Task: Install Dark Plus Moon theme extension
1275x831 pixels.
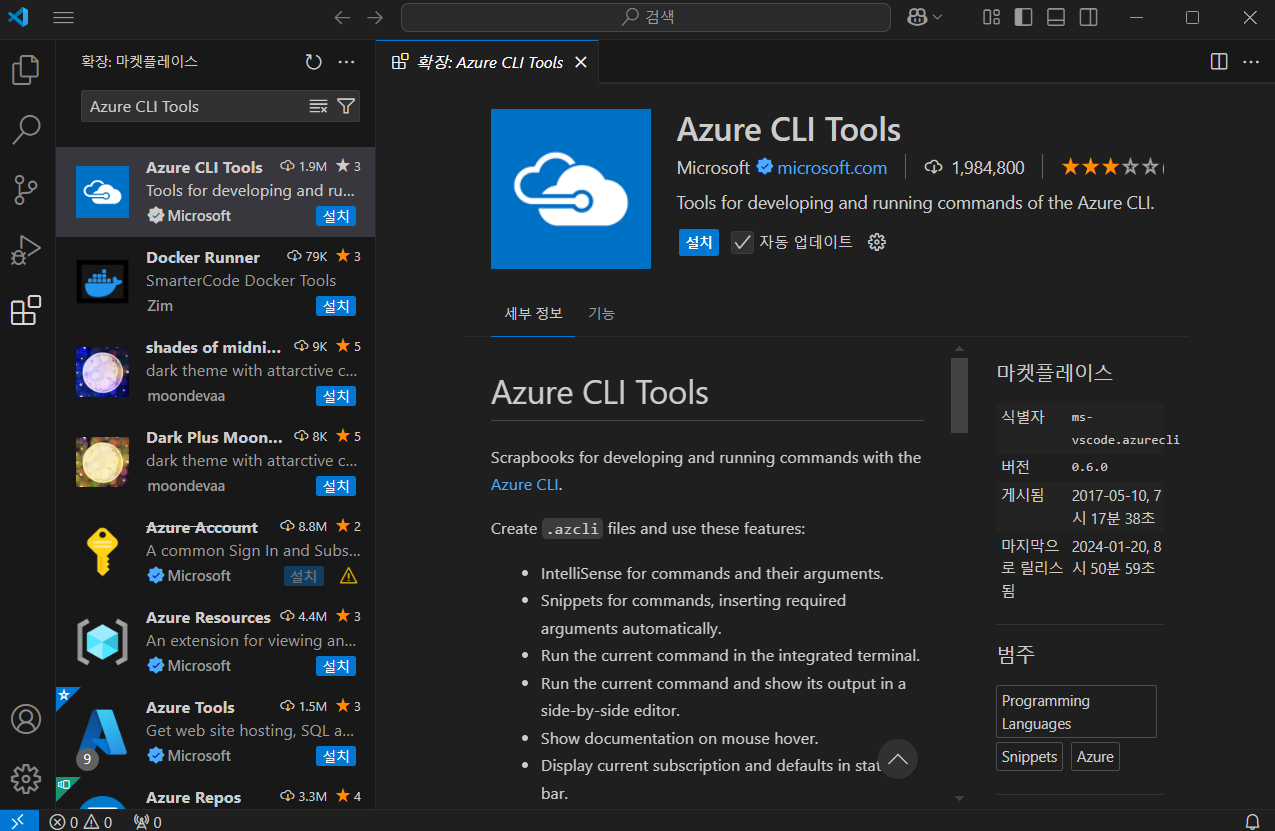Action: [336, 486]
